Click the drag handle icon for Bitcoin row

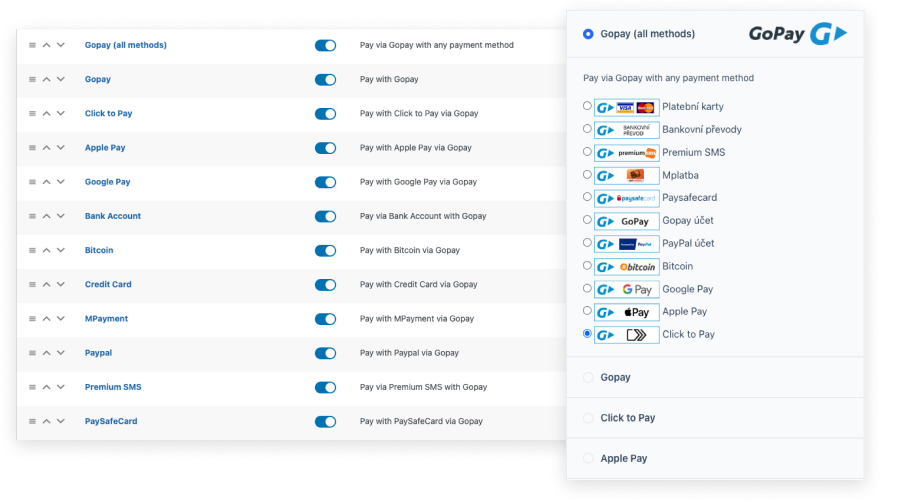click(32, 250)
